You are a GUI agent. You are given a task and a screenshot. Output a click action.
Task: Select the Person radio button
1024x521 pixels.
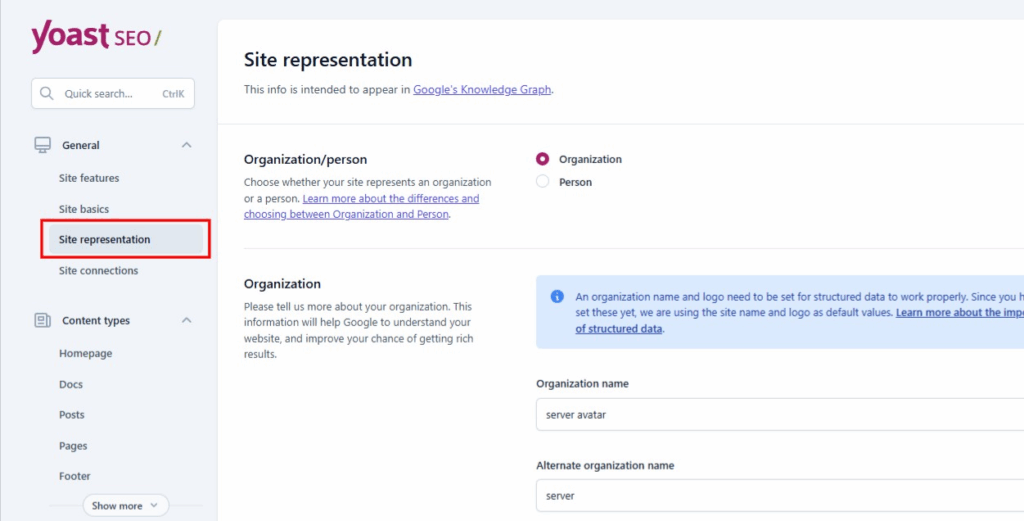click(542, 182)
